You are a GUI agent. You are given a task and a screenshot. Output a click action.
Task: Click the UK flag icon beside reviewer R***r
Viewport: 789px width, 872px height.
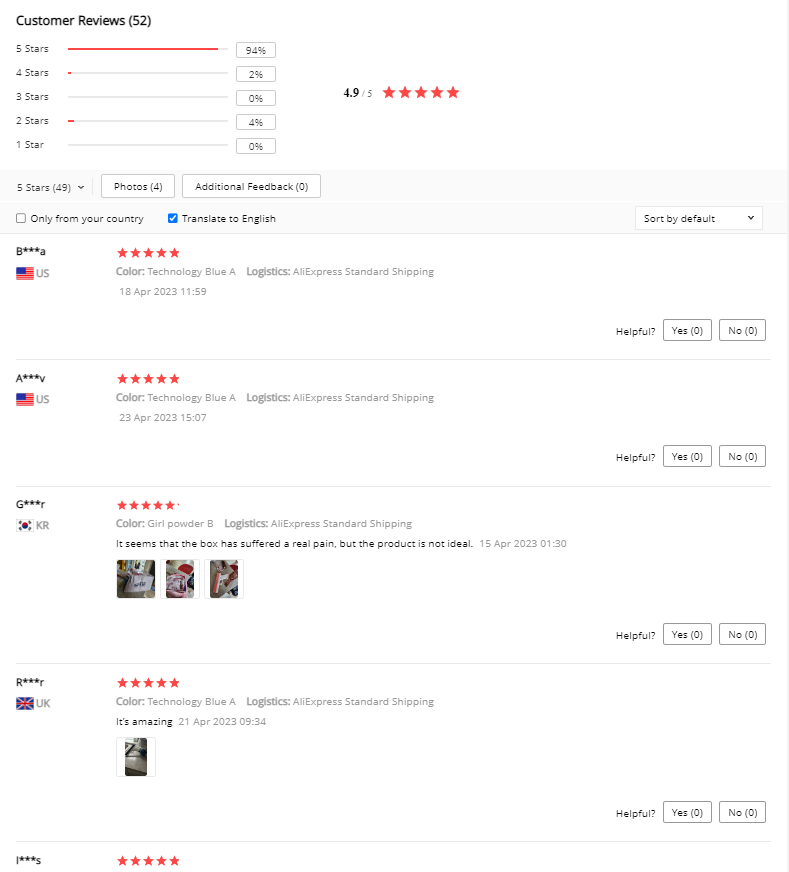pyautogui.click(x=24, y=703)
